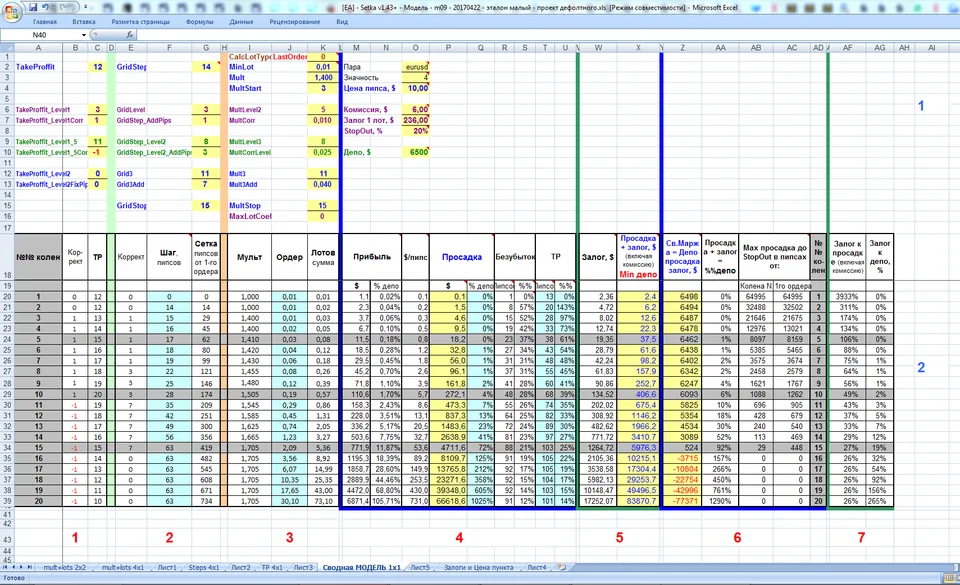Click the Комиссия, $ label
The image size is (960, 585).
point(366,110)
